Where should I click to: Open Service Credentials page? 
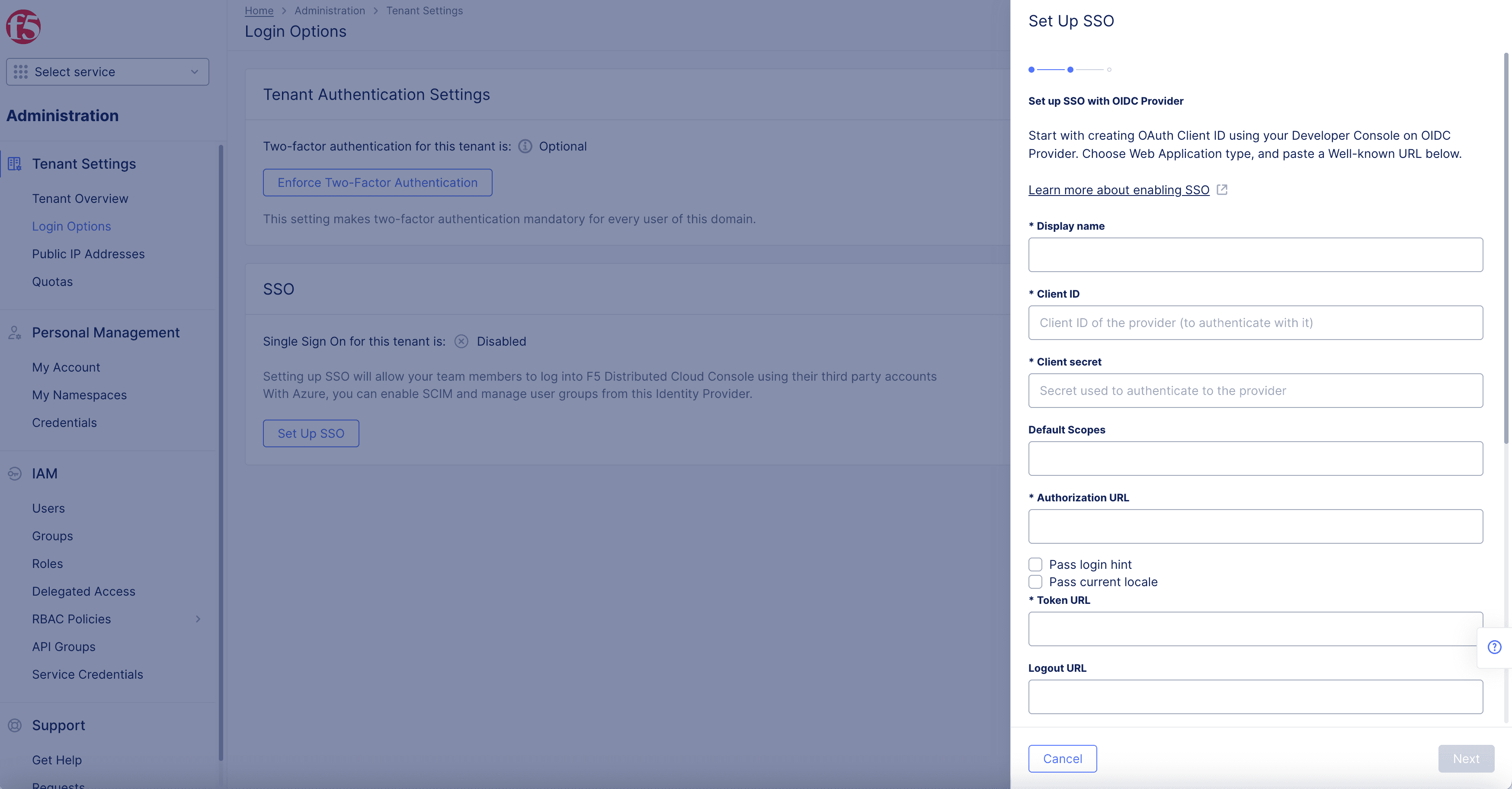point(87,674)
